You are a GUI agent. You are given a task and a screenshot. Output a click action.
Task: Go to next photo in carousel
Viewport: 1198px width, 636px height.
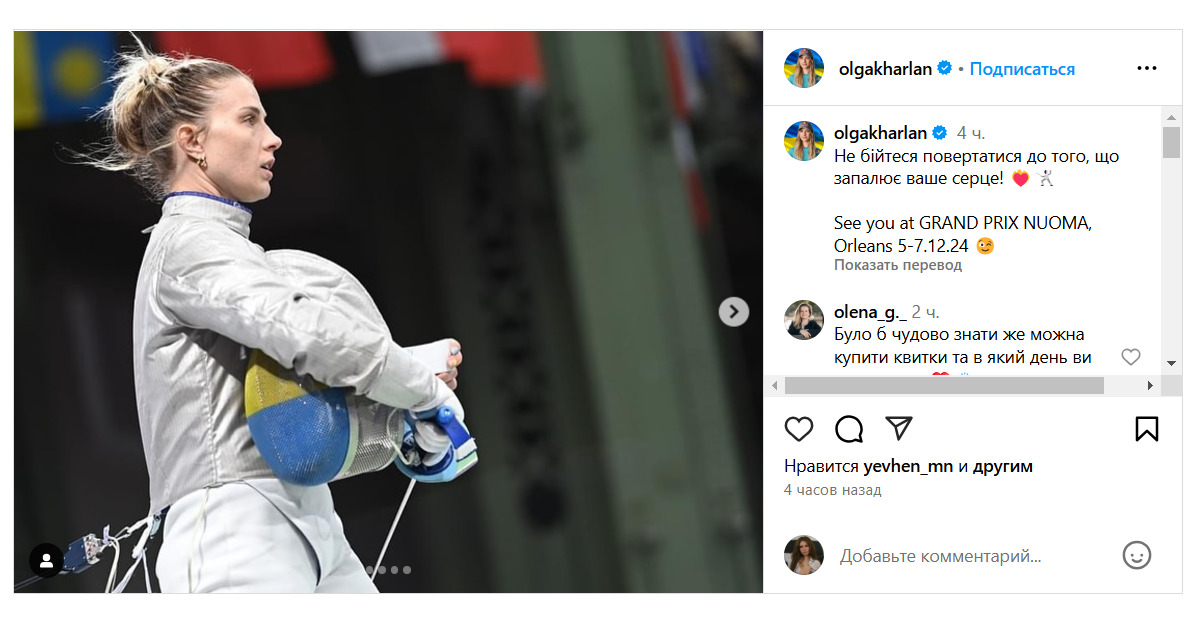click(733, 311)
